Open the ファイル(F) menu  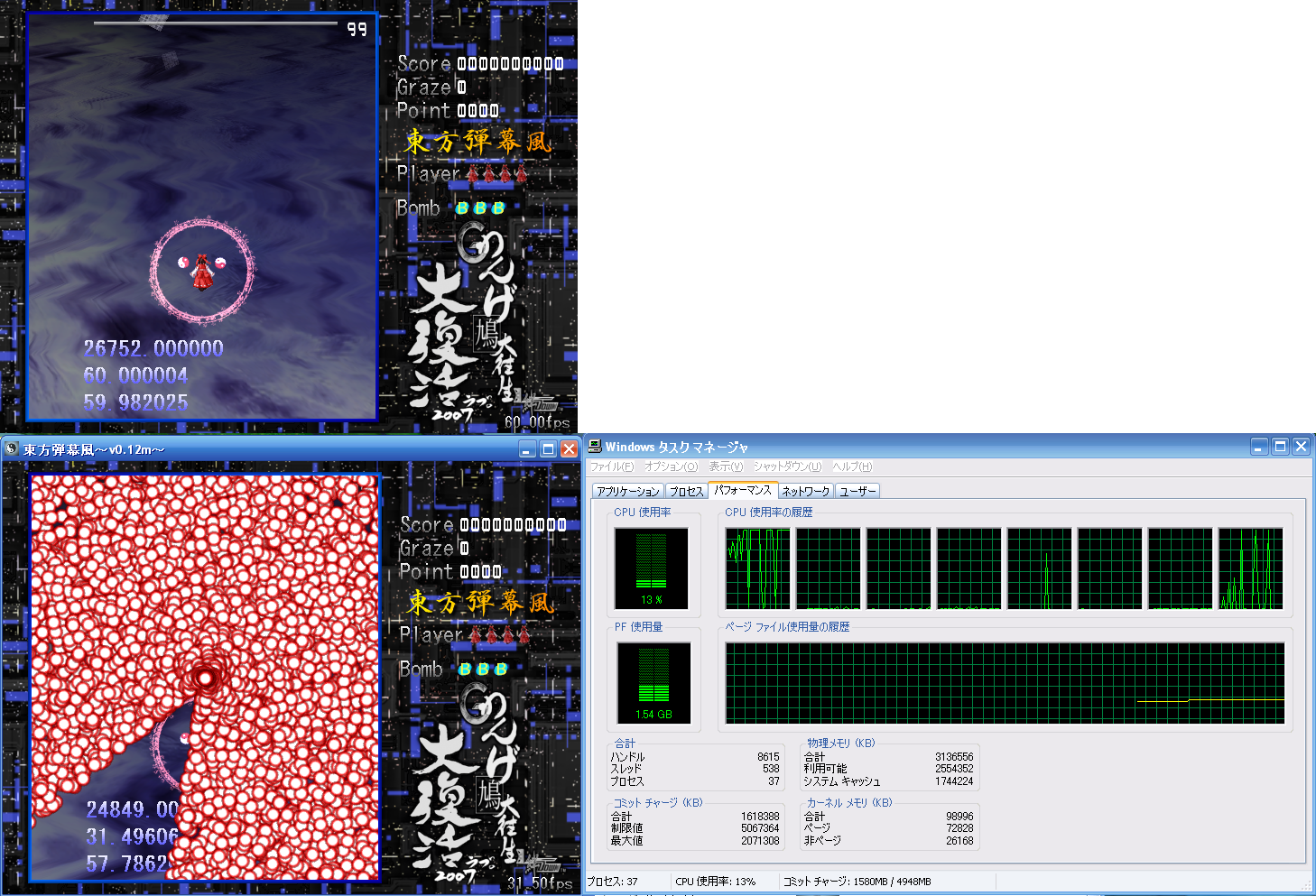pyautogui.click(x=611, y=466)
